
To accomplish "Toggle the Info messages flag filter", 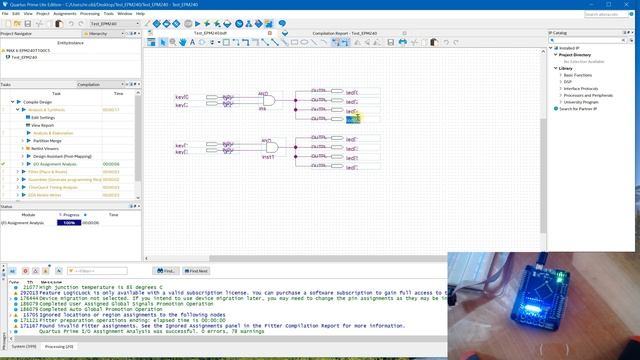I will (59, 271).
